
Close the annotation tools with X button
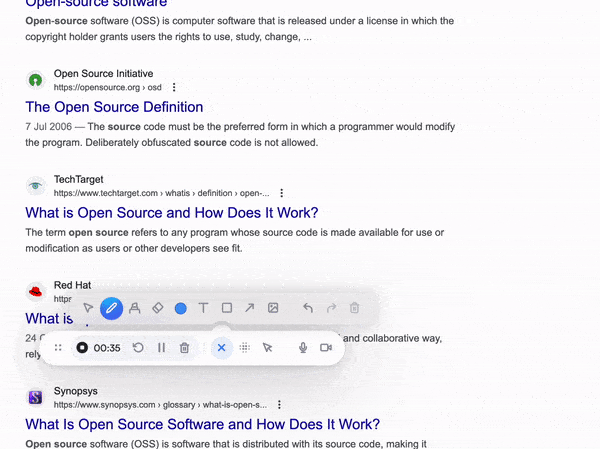(x=221, y=348)
